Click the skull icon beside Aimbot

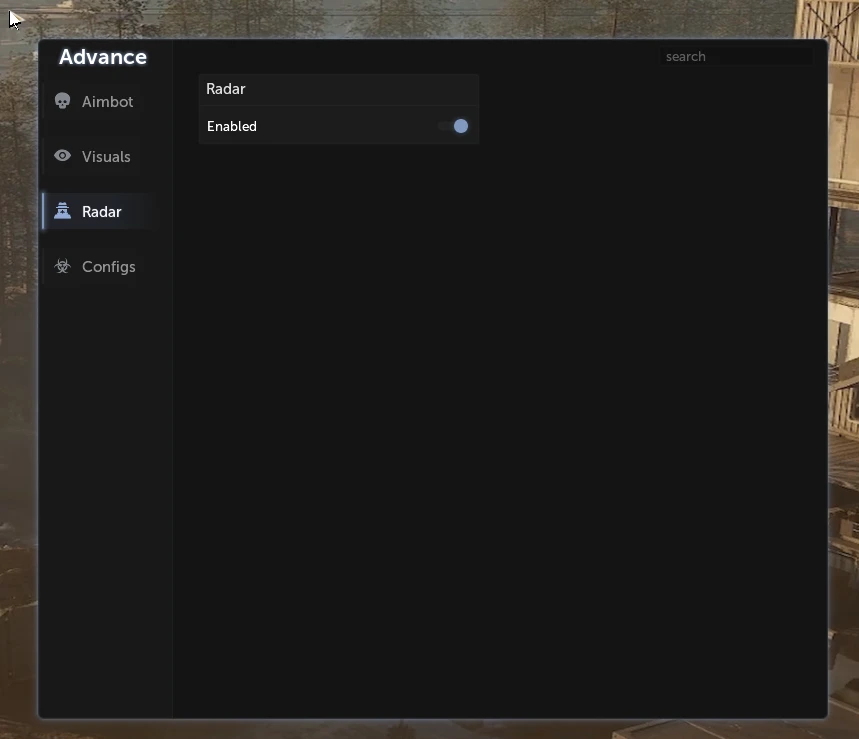[x=62, y=101]
